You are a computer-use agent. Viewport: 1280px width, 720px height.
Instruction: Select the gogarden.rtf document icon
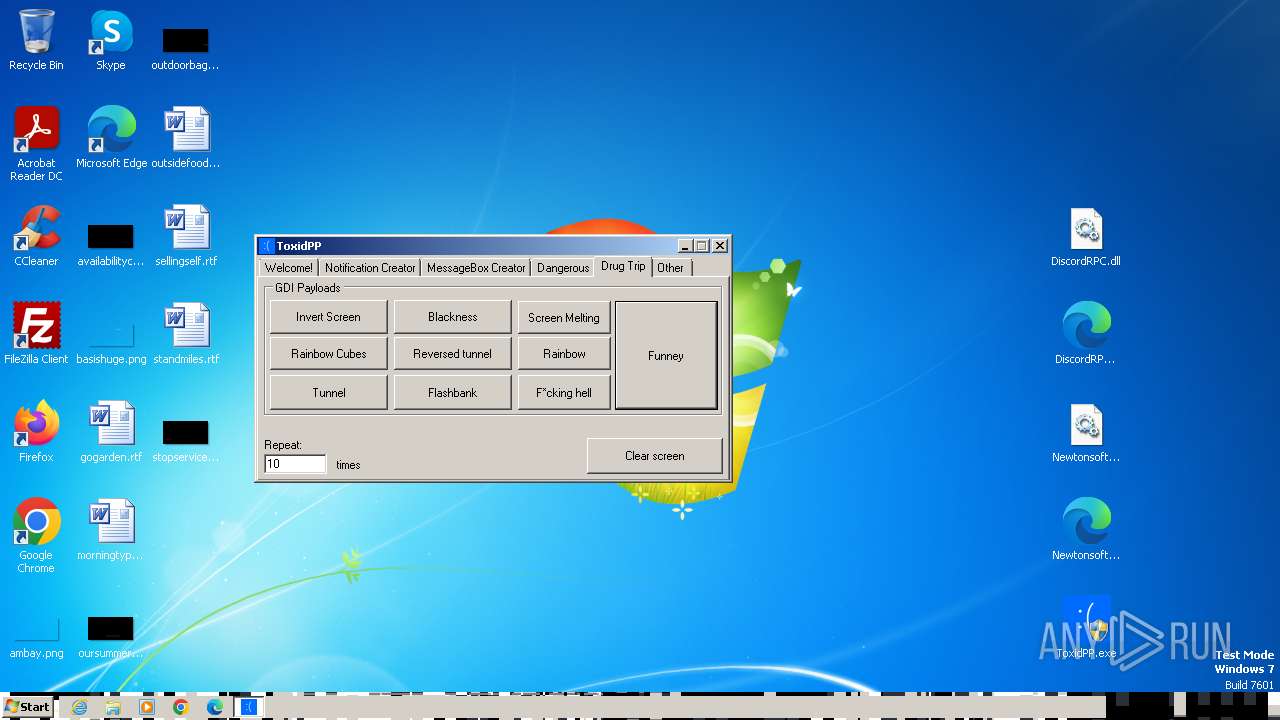point(111,432)
